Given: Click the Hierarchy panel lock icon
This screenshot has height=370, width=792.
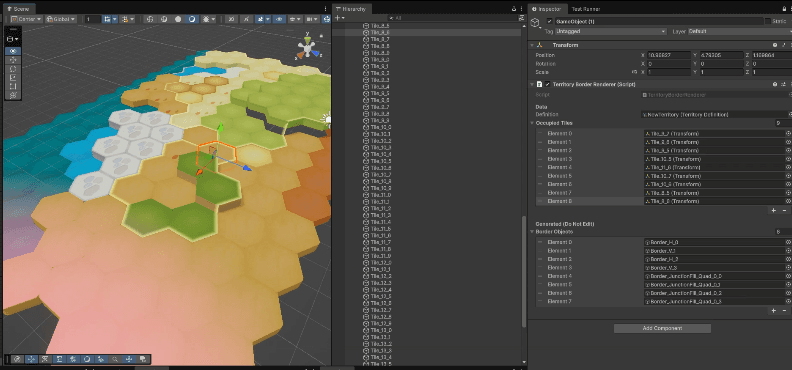Looking at the screenshot, I should tap(514, 9).
